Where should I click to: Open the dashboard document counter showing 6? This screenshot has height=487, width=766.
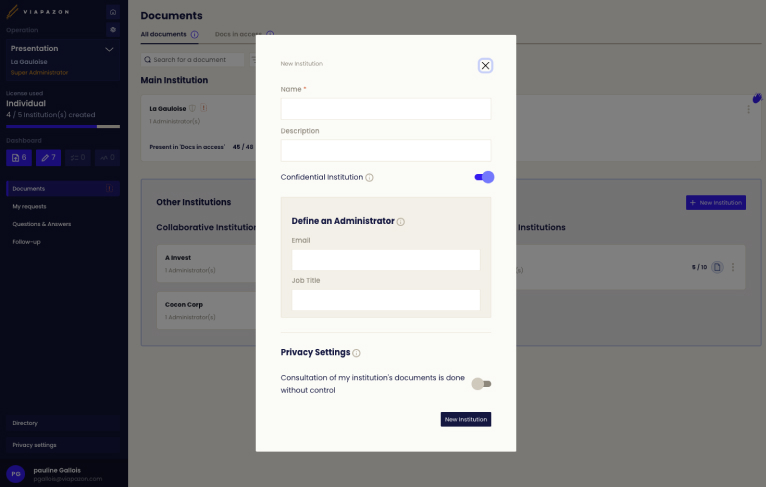click(x=19, y=158)
